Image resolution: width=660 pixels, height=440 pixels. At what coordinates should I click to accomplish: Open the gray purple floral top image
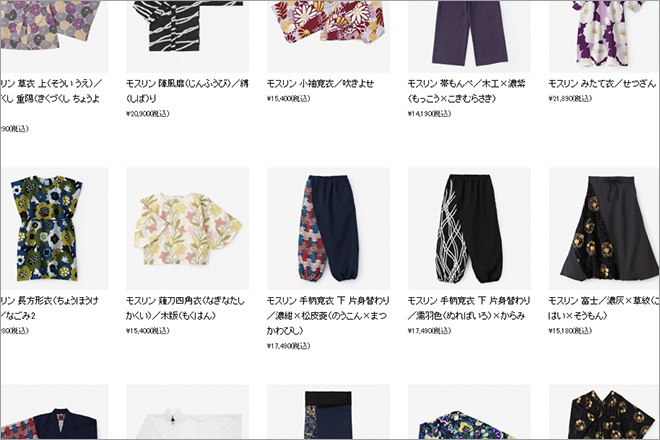[x=54, y=37]
